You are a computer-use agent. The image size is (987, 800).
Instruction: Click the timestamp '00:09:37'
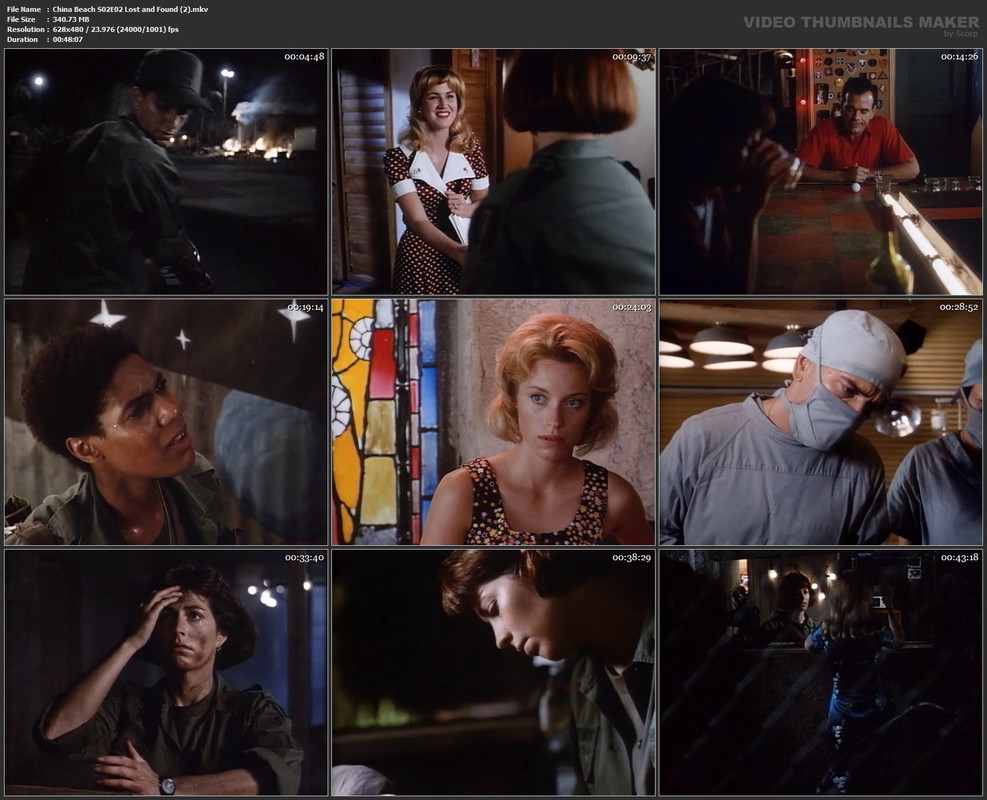(631, 57)
